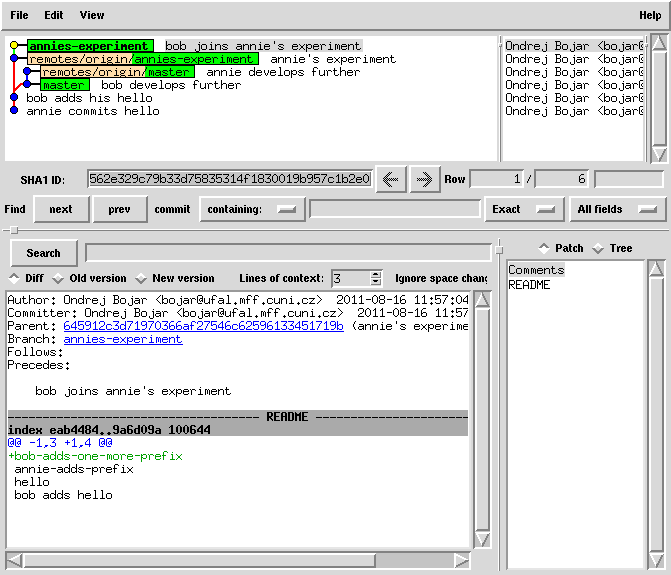Switch to Tree view radio button
The image size is (671, 575).
point(598,248)
